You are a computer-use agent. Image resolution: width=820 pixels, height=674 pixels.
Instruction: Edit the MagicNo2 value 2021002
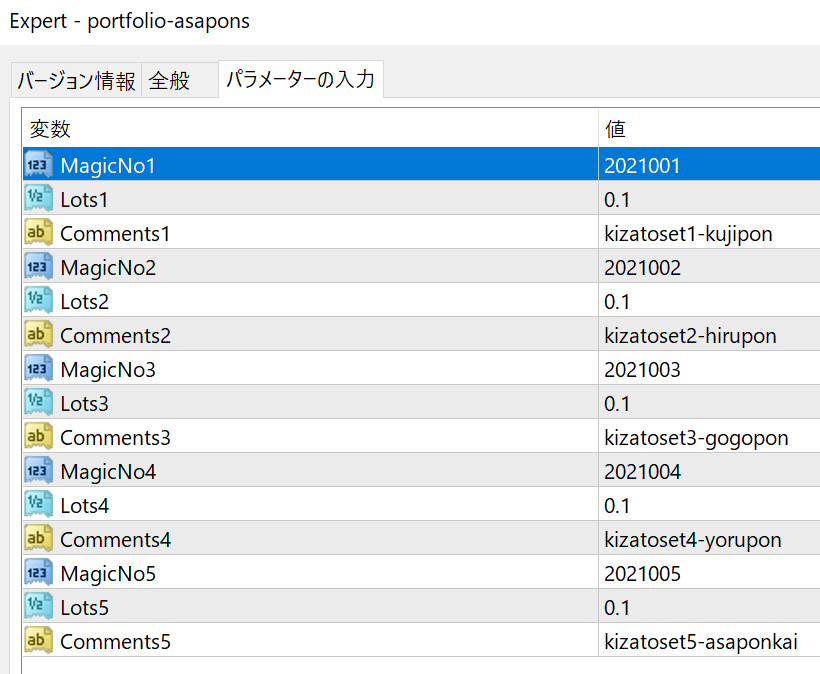[x=642, y=267]
